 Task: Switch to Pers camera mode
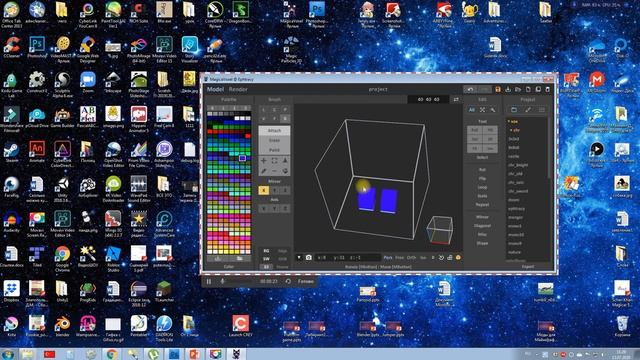click(x=388, y=258)
